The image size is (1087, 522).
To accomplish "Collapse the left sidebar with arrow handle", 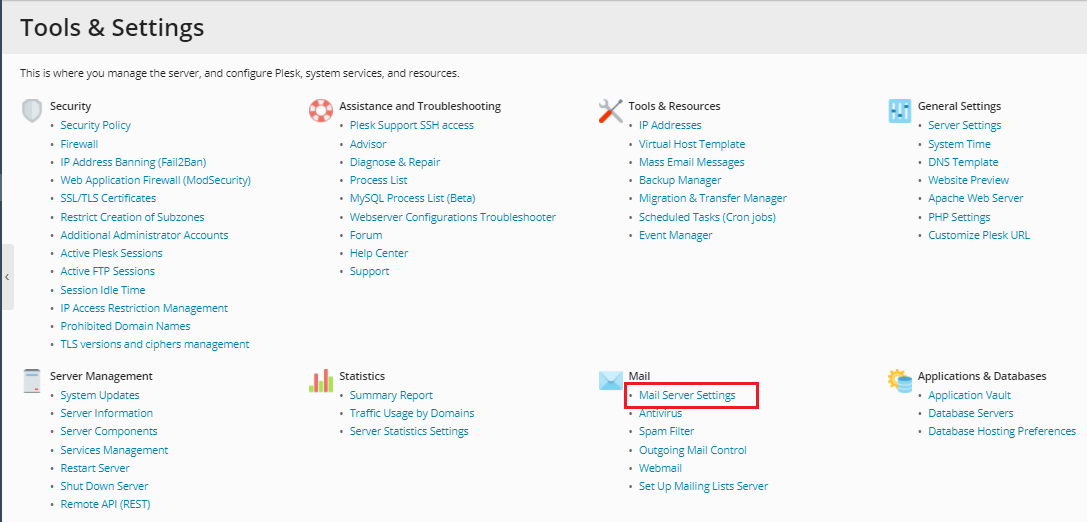I will click(7, 277).
